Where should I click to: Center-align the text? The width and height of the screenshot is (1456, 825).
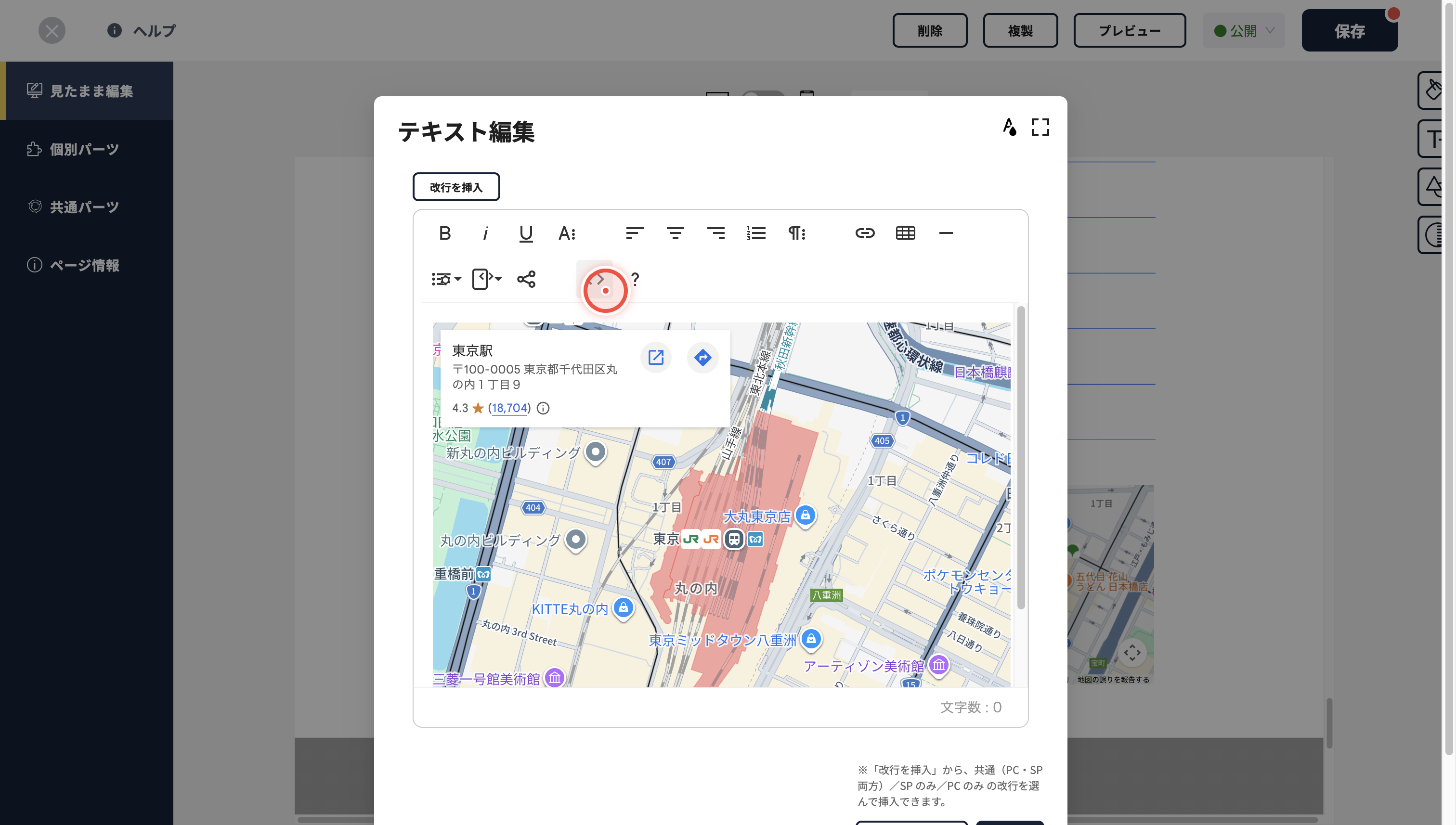point(675,233)
